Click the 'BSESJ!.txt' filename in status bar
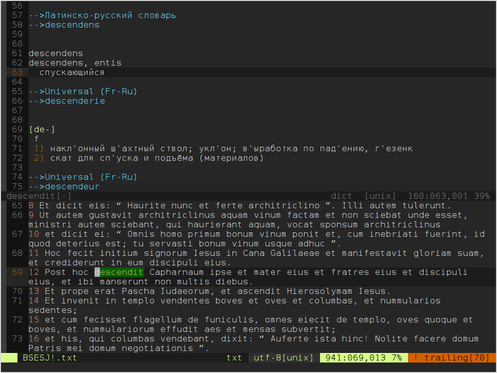The height and width of the screenshot is (373, 497). 50,358
